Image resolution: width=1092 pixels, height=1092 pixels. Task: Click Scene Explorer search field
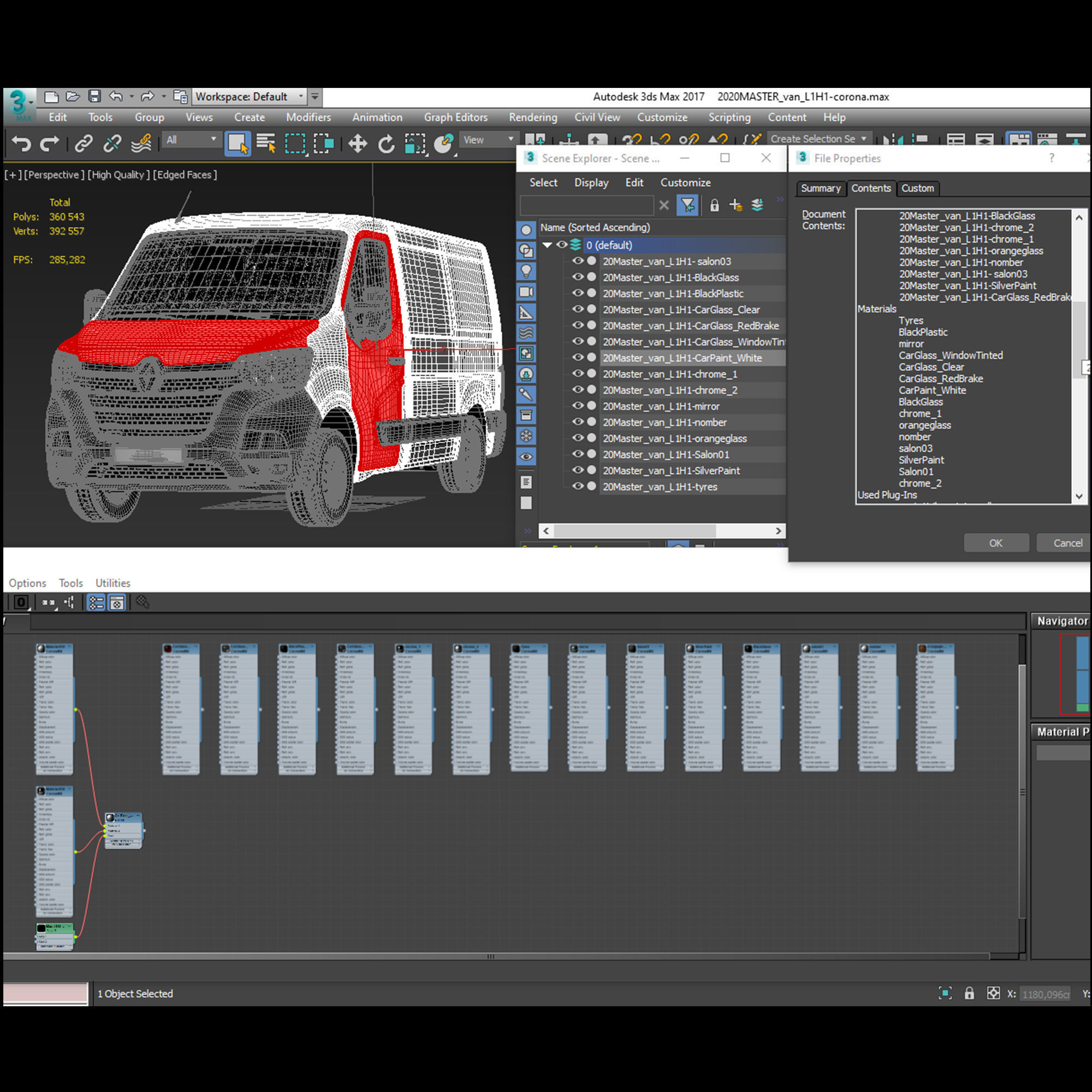click(x=587, y=205)
